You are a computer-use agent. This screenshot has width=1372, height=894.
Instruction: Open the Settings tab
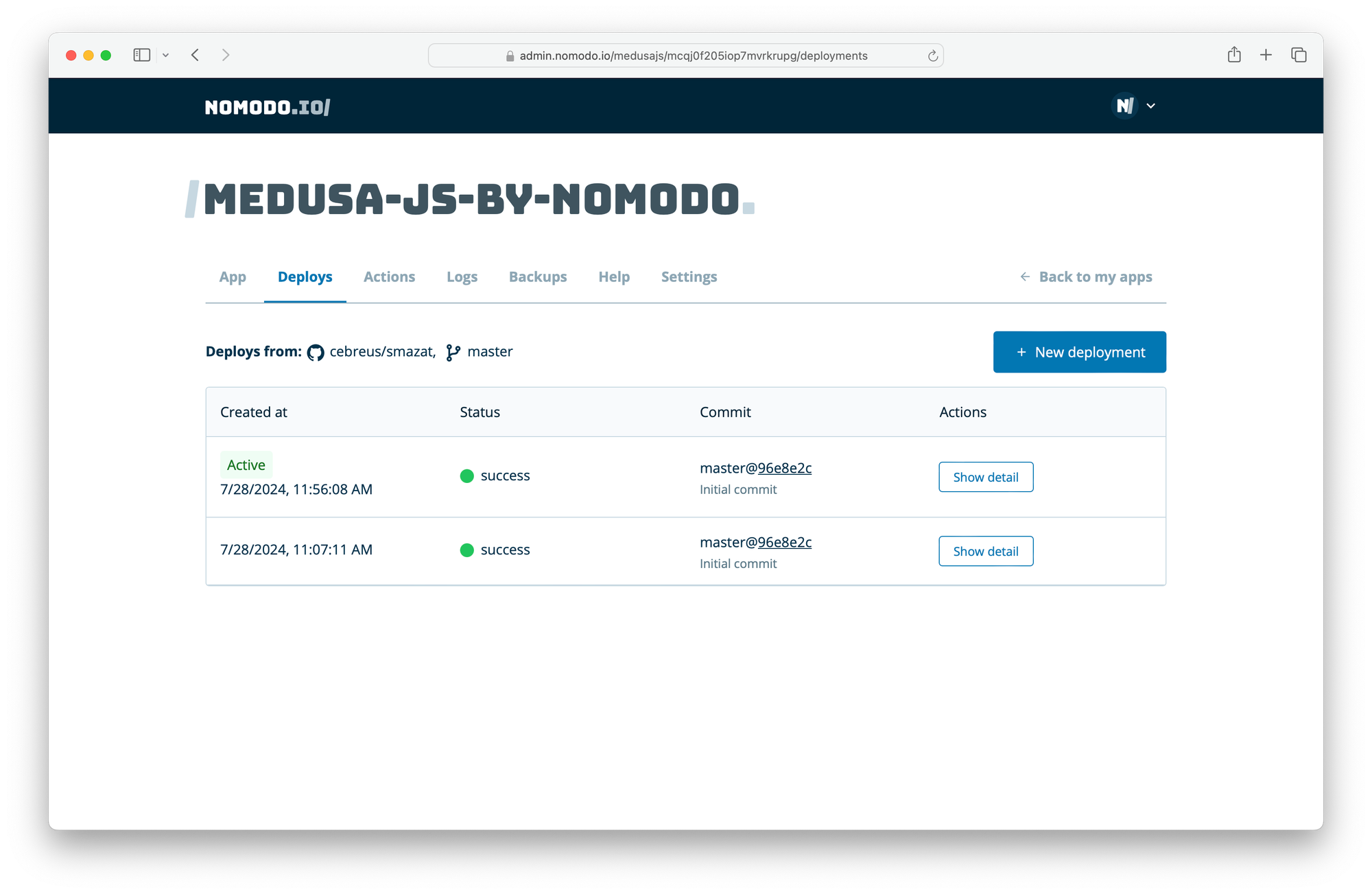[x=689, y=277]
